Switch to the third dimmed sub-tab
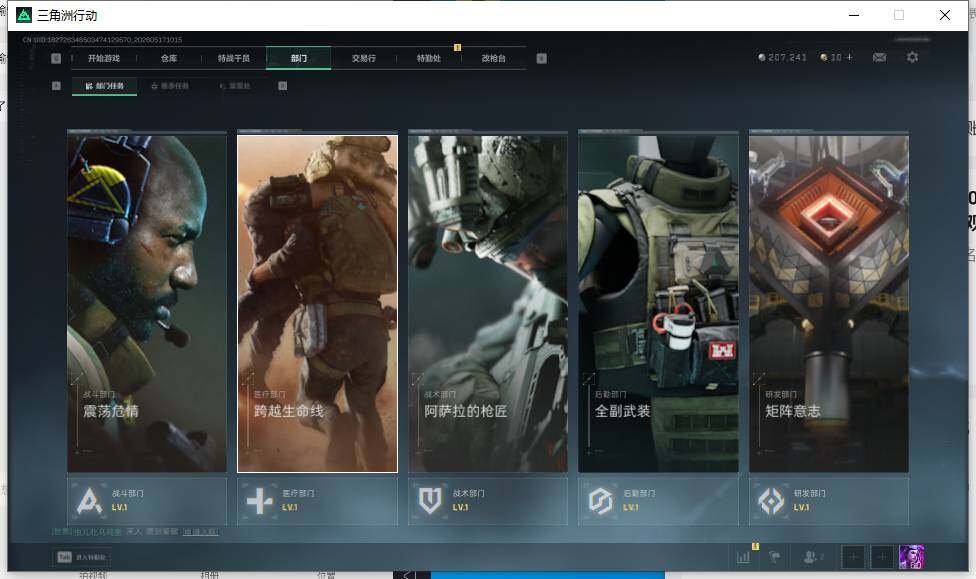Viewport: 976px width, 579px height. pyautogui.click(x=235, y=86)
